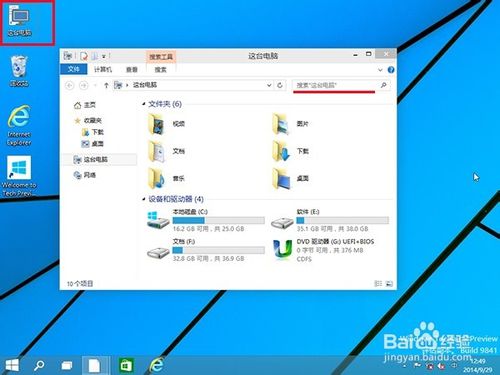Switch to the 搜索 (Search) ribbon tab
This screenshot has width=500, height=375.
point(161,69)
